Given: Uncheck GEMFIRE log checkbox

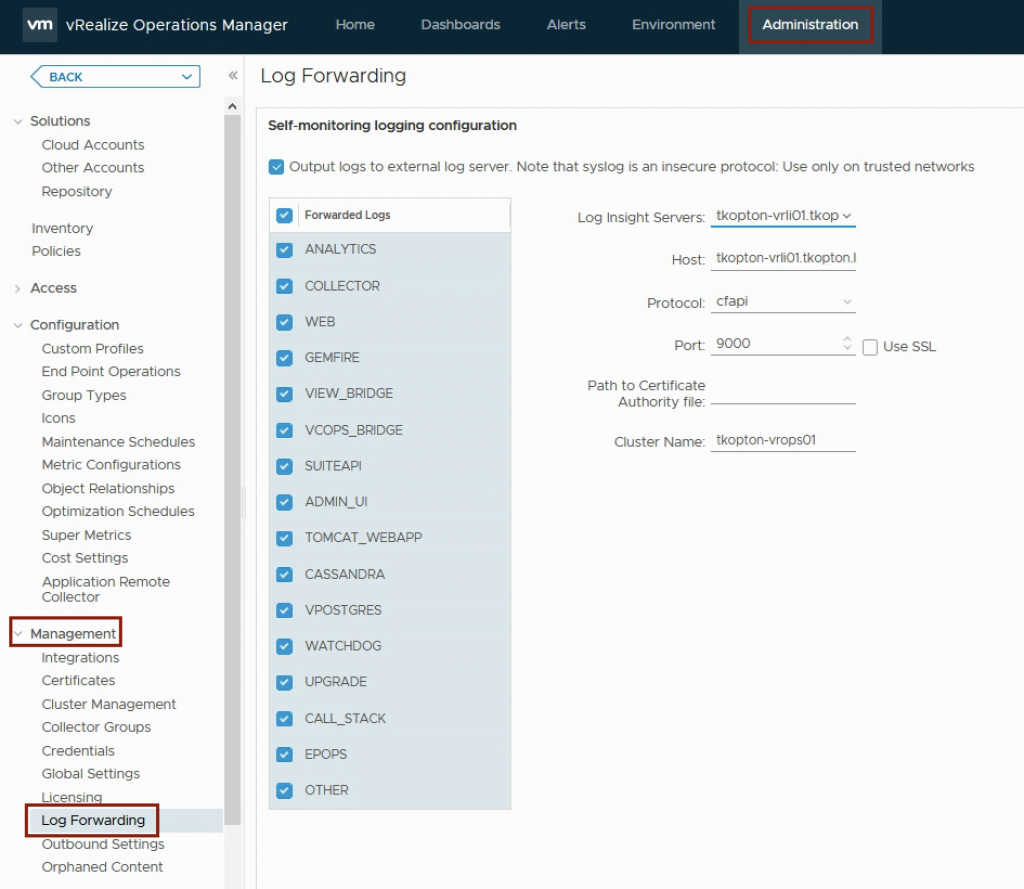Looking at the screenshot, I should [x=284, y=358].
